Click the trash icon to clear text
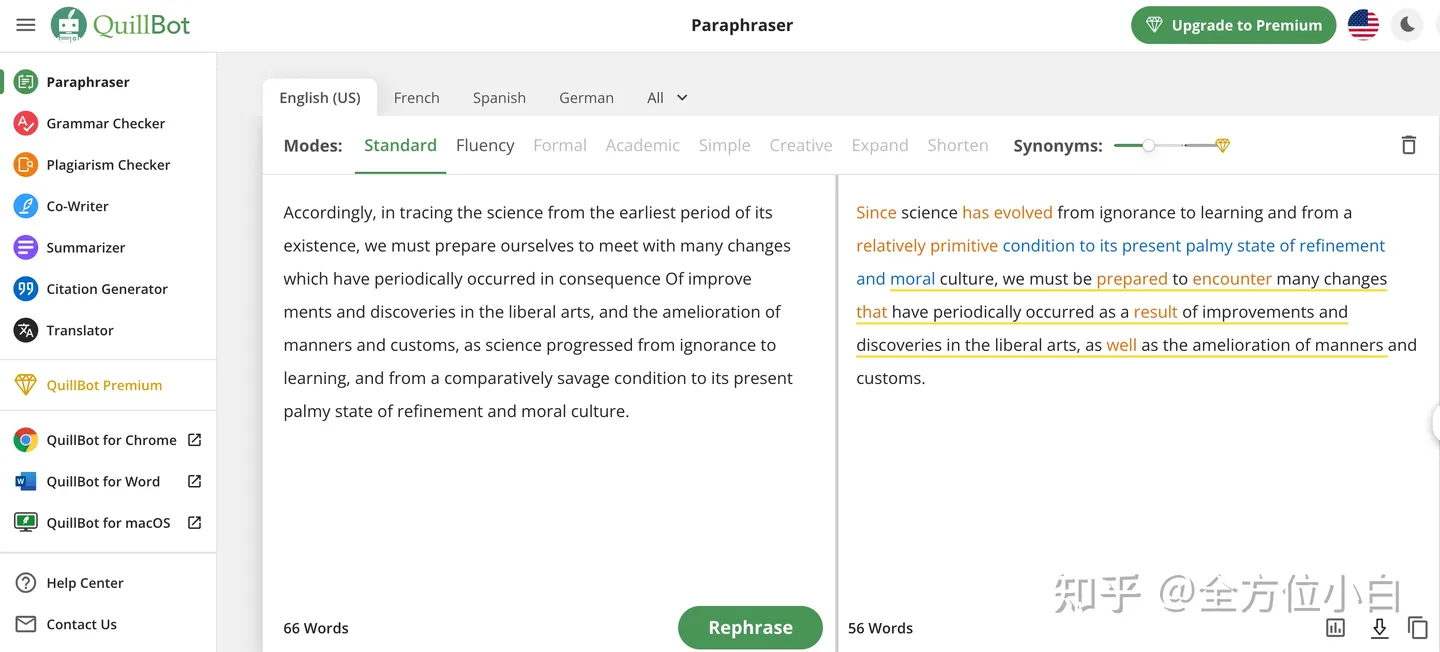Viewport: 1440px width, 652px height. (1408, 145)
